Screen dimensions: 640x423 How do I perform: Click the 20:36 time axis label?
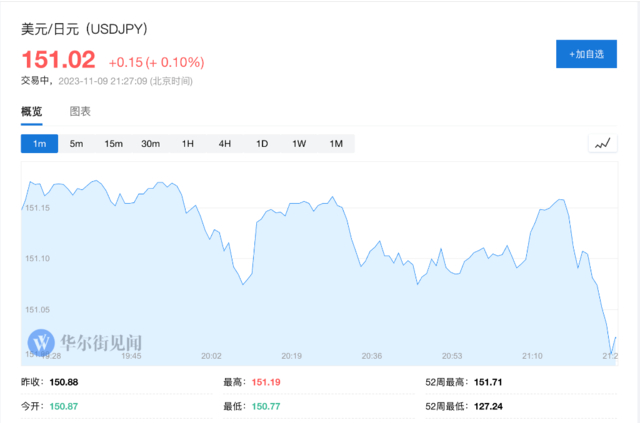(x=371, y=356)
